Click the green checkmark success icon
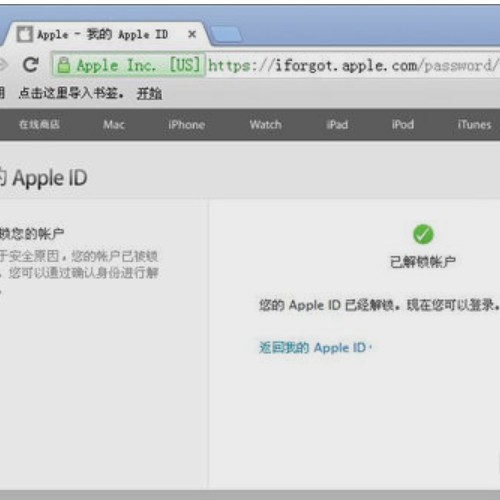This screenshot has height=500, width=500. [423, 234]
